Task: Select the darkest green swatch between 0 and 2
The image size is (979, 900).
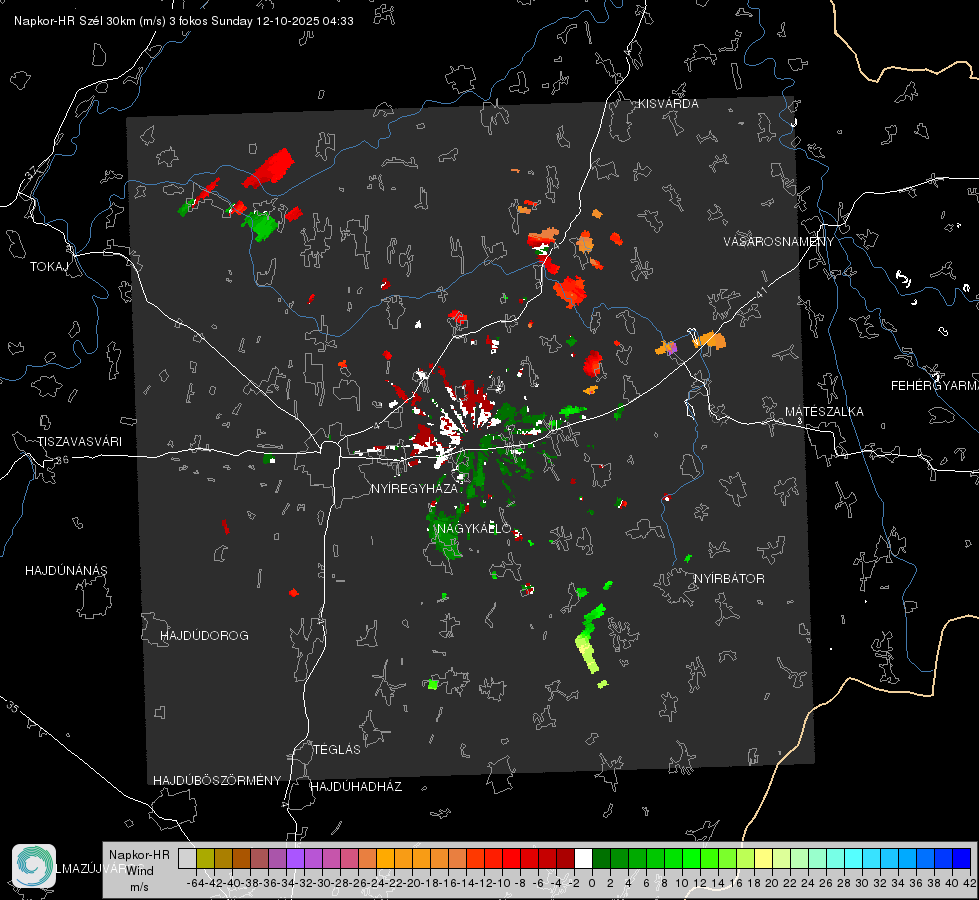Action: coord(601,858)
